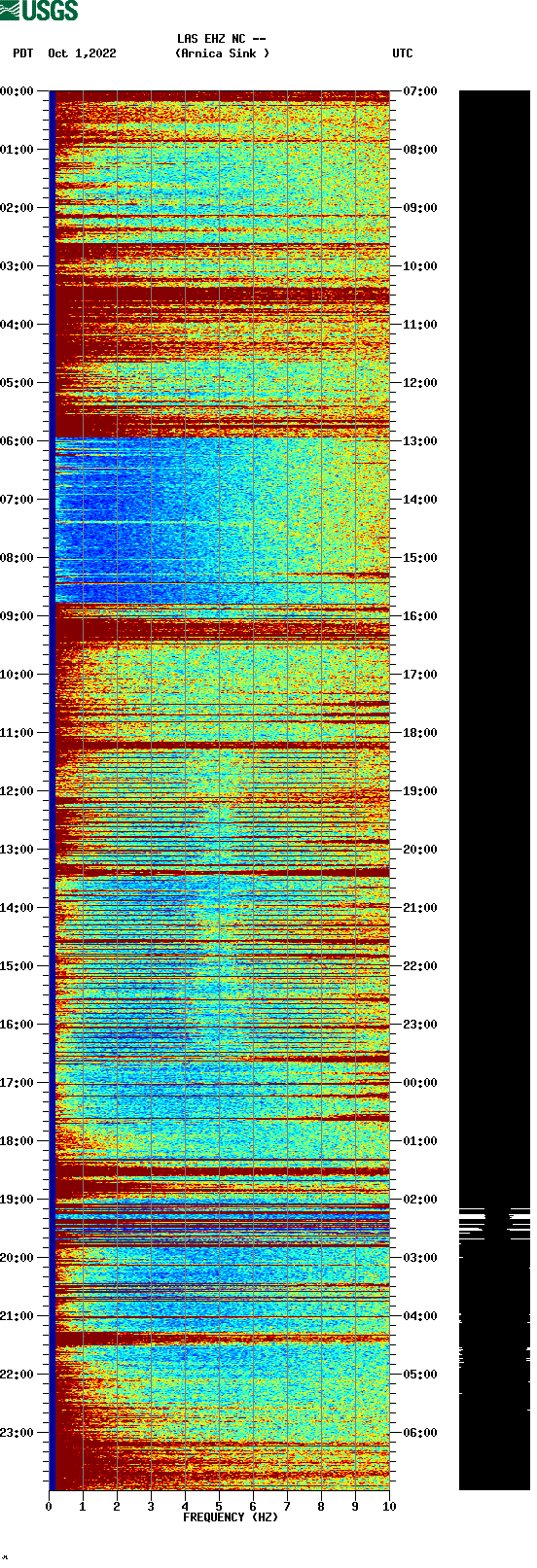537x1568 pixels.
Task: Click the 23:00 PDT time label
Action: click(17, 1433)
